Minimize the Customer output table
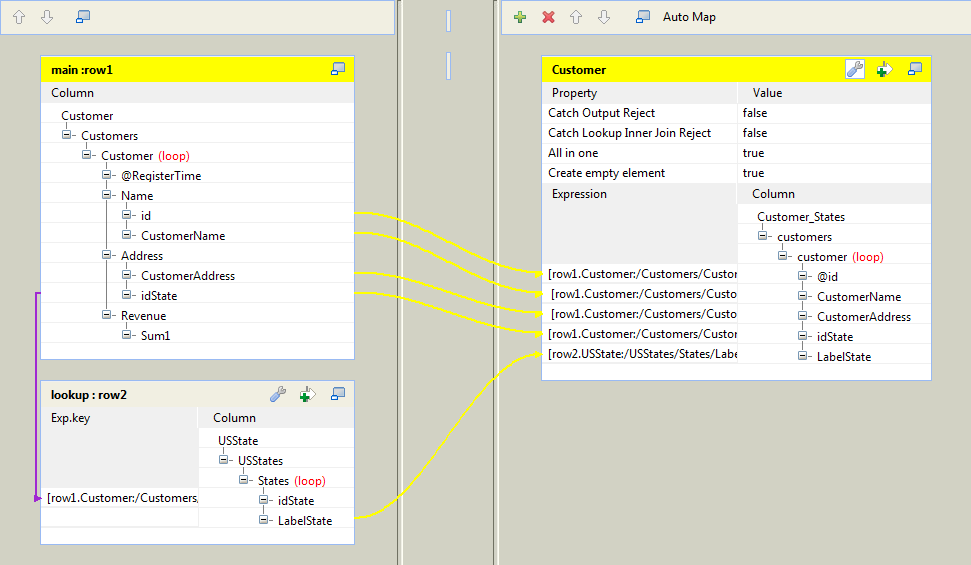Image resolution: width=971 pixels, height=565 pixels. click(x=915, y=69)
